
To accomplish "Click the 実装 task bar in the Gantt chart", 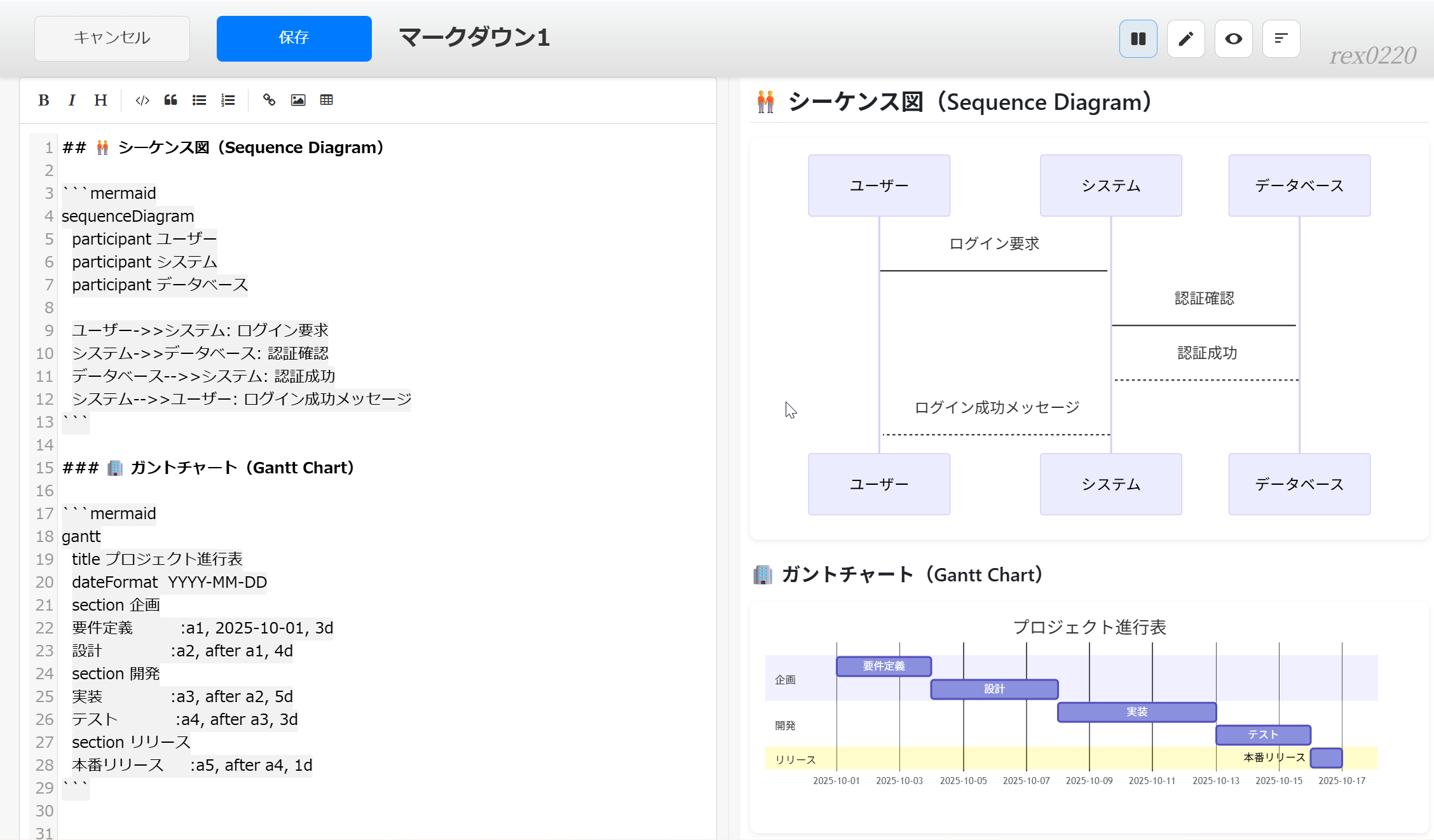I will pyautogui.click(x=1137, y=712).
